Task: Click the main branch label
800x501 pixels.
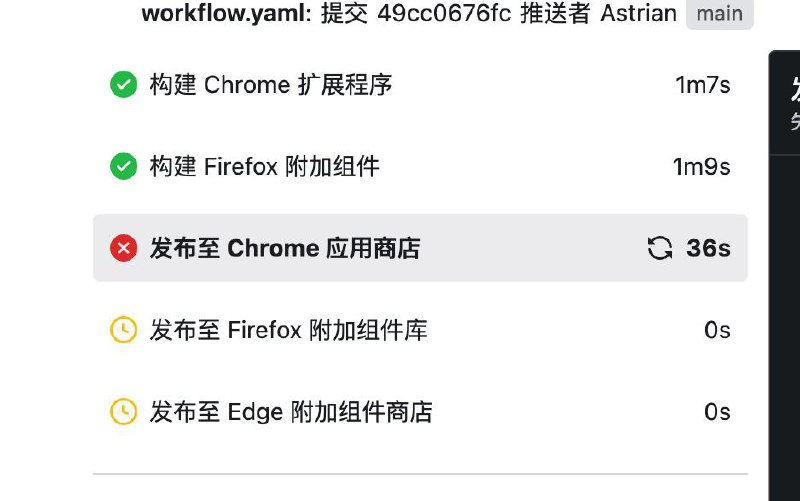Action: (x=719, y=13)
